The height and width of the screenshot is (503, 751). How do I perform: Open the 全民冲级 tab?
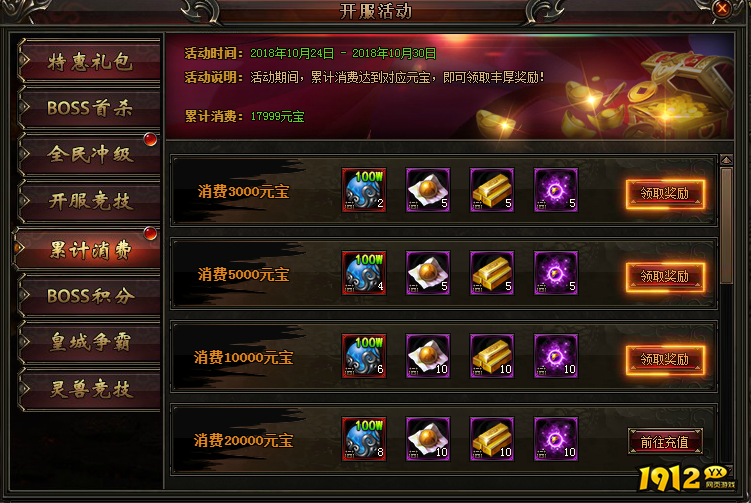tap(89, 154)
